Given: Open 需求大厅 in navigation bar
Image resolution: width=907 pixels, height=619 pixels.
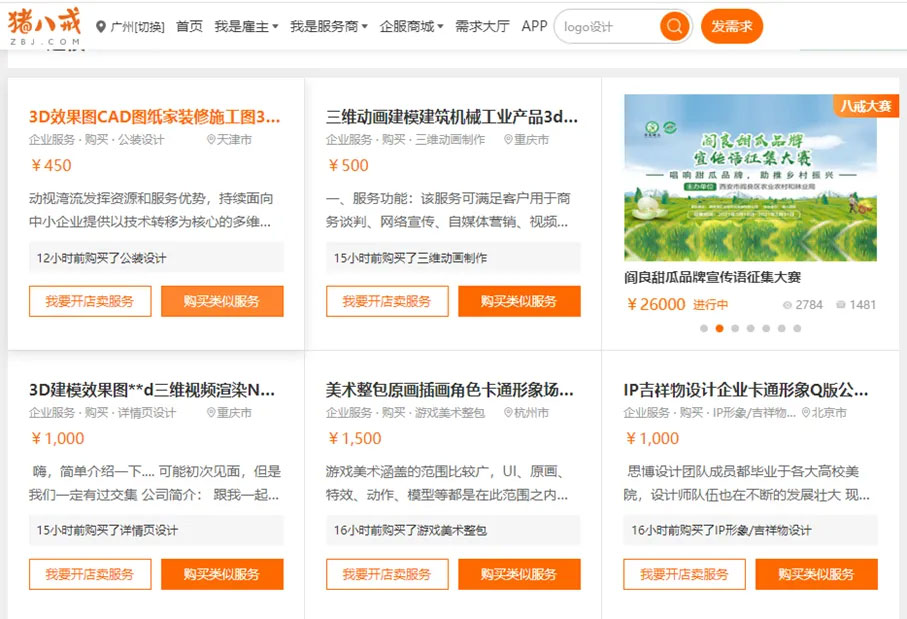Looking at the screenshot, I should pyautogui.click(x=482, y=27).
